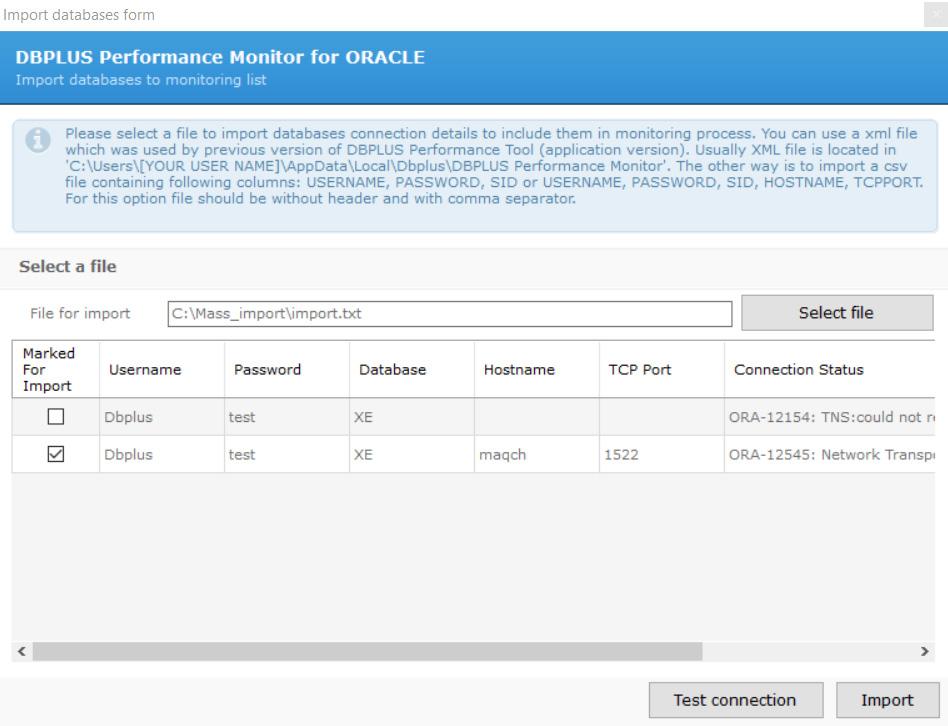Click the File for import path field
Viewport: 948px width, 726px height.
click(x=450, y=314)
